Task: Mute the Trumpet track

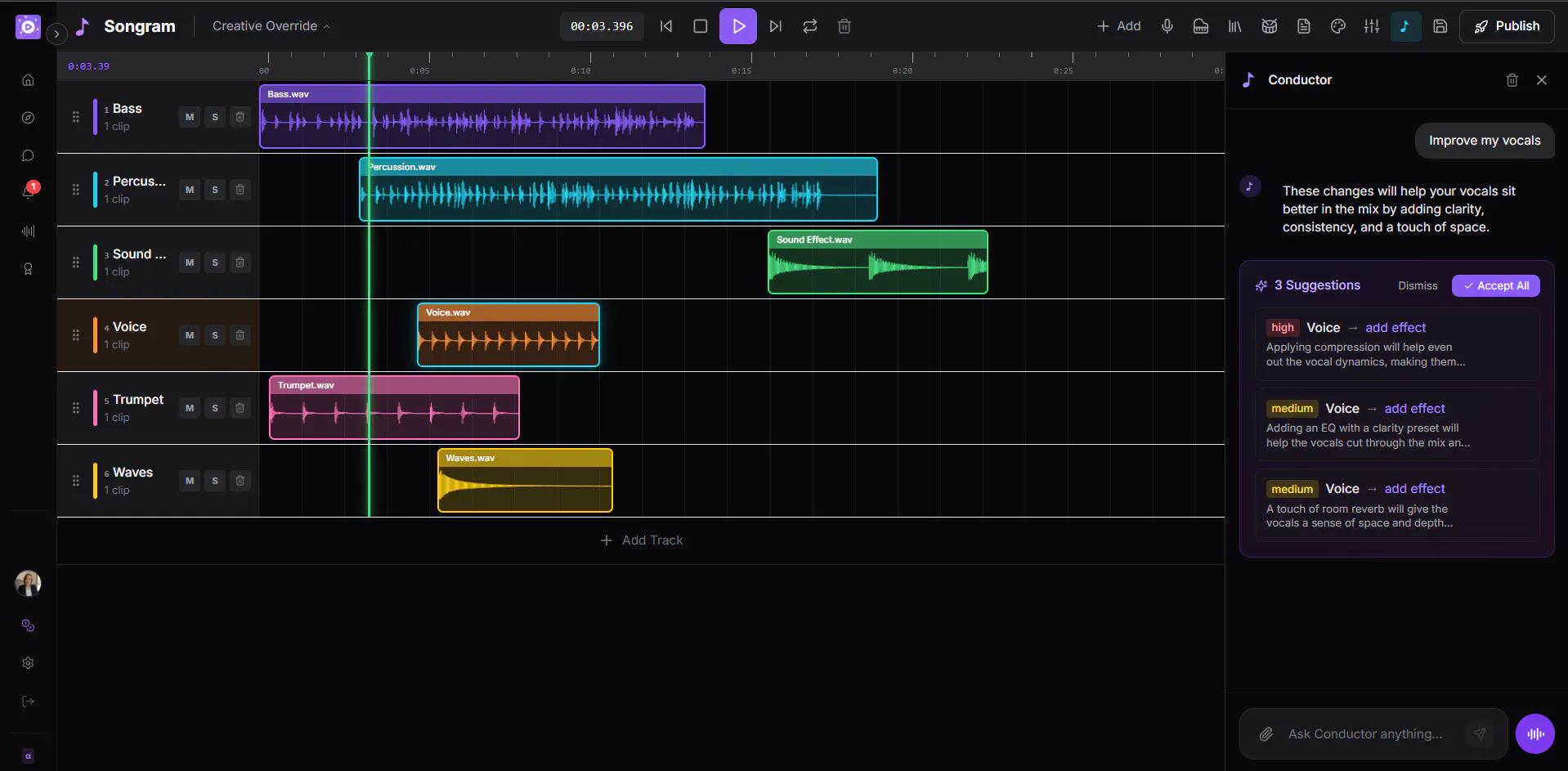Action: pyautogui.click(x=190, y=408)
